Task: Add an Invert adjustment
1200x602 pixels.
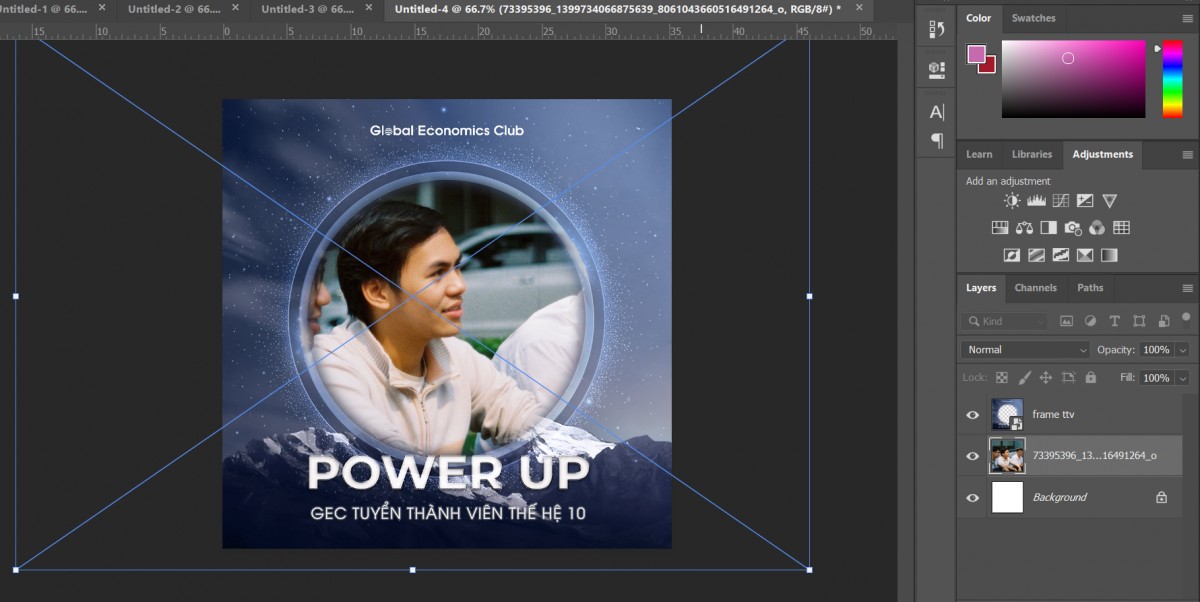Action: 1012,255
